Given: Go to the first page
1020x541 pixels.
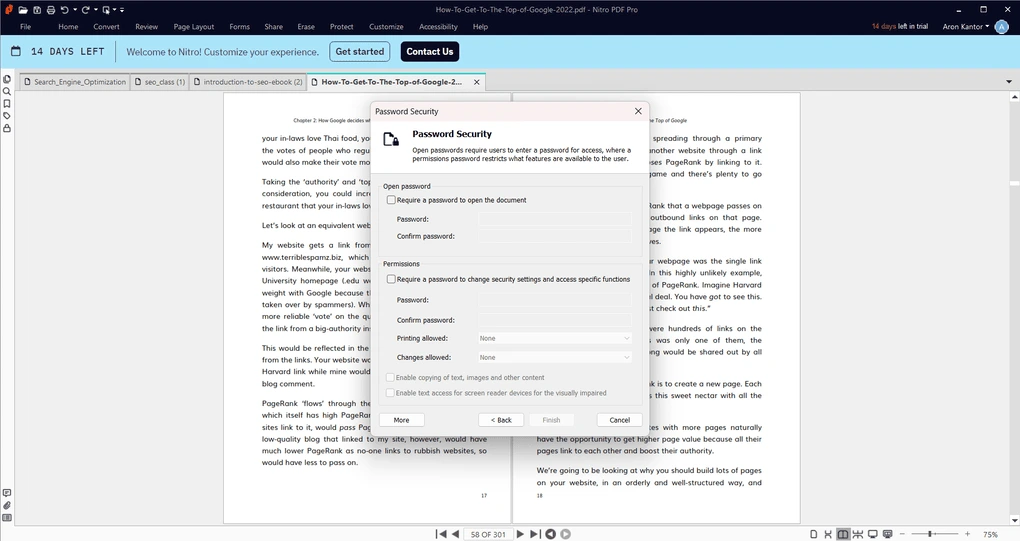Looking at the screenshot, I should point(441,534).
